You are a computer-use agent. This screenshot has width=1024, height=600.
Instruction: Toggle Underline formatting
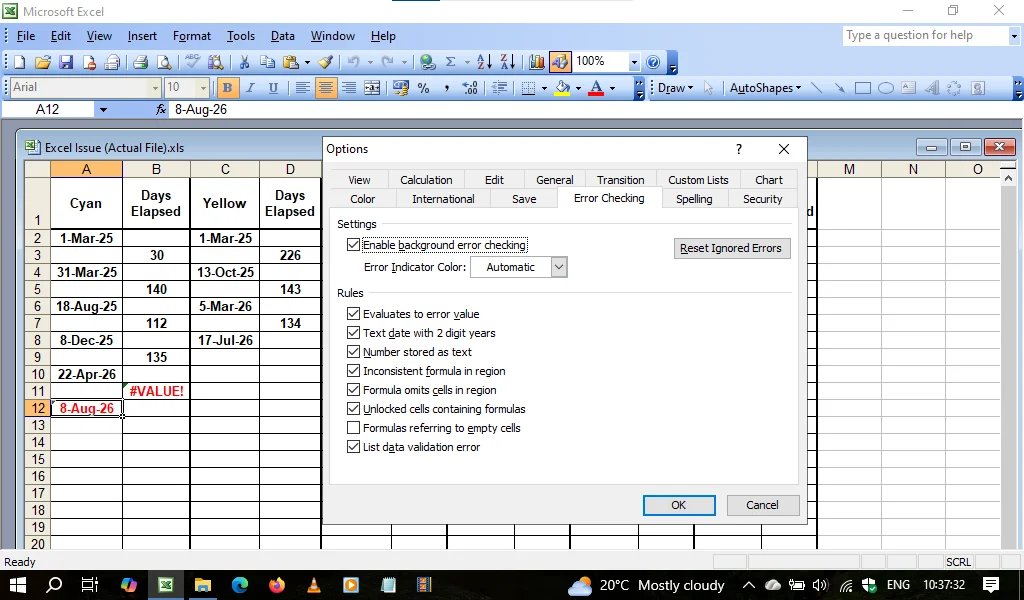point(273,87)
